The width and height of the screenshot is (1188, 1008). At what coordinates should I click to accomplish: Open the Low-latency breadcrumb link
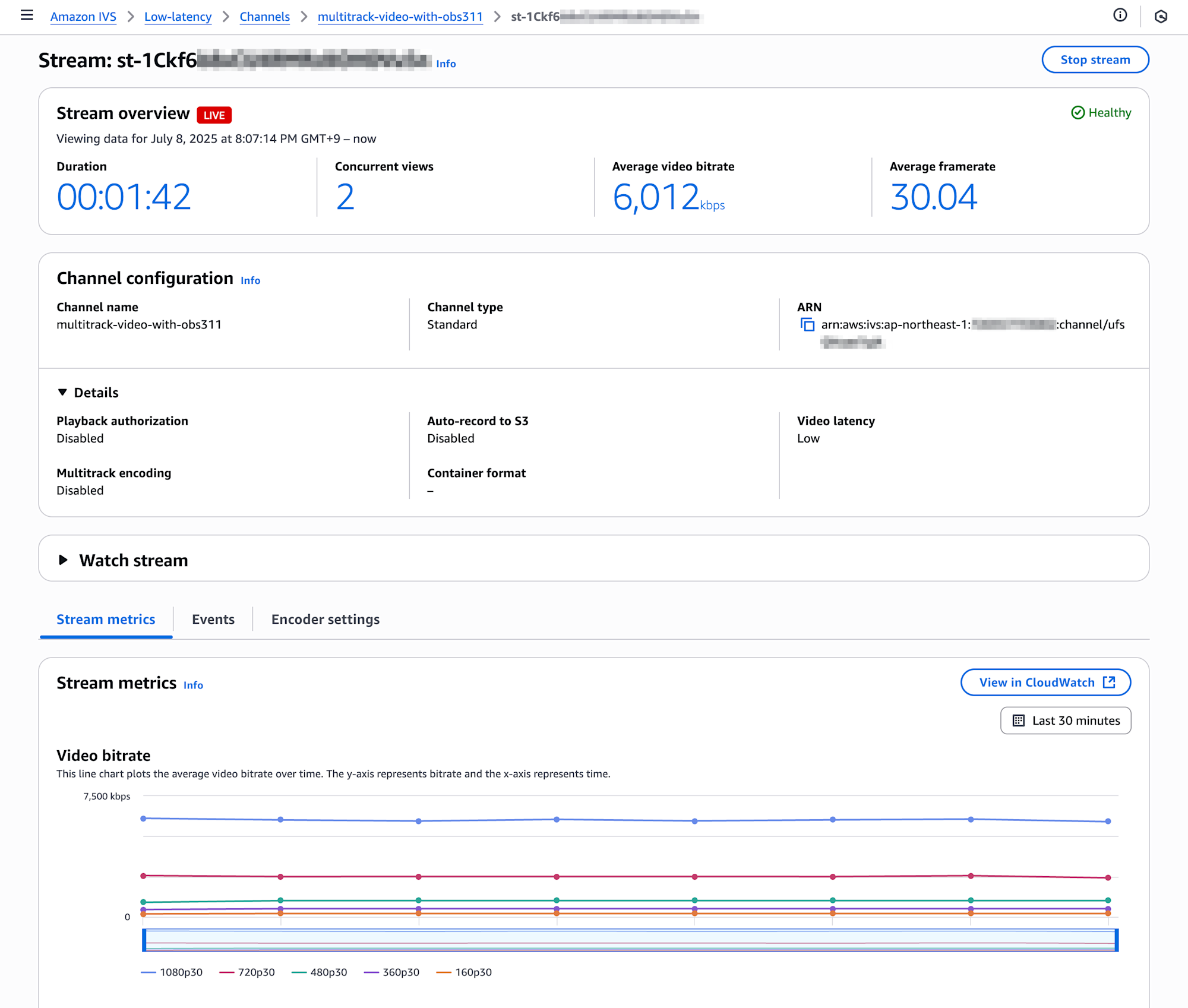[x=178, y=17]
